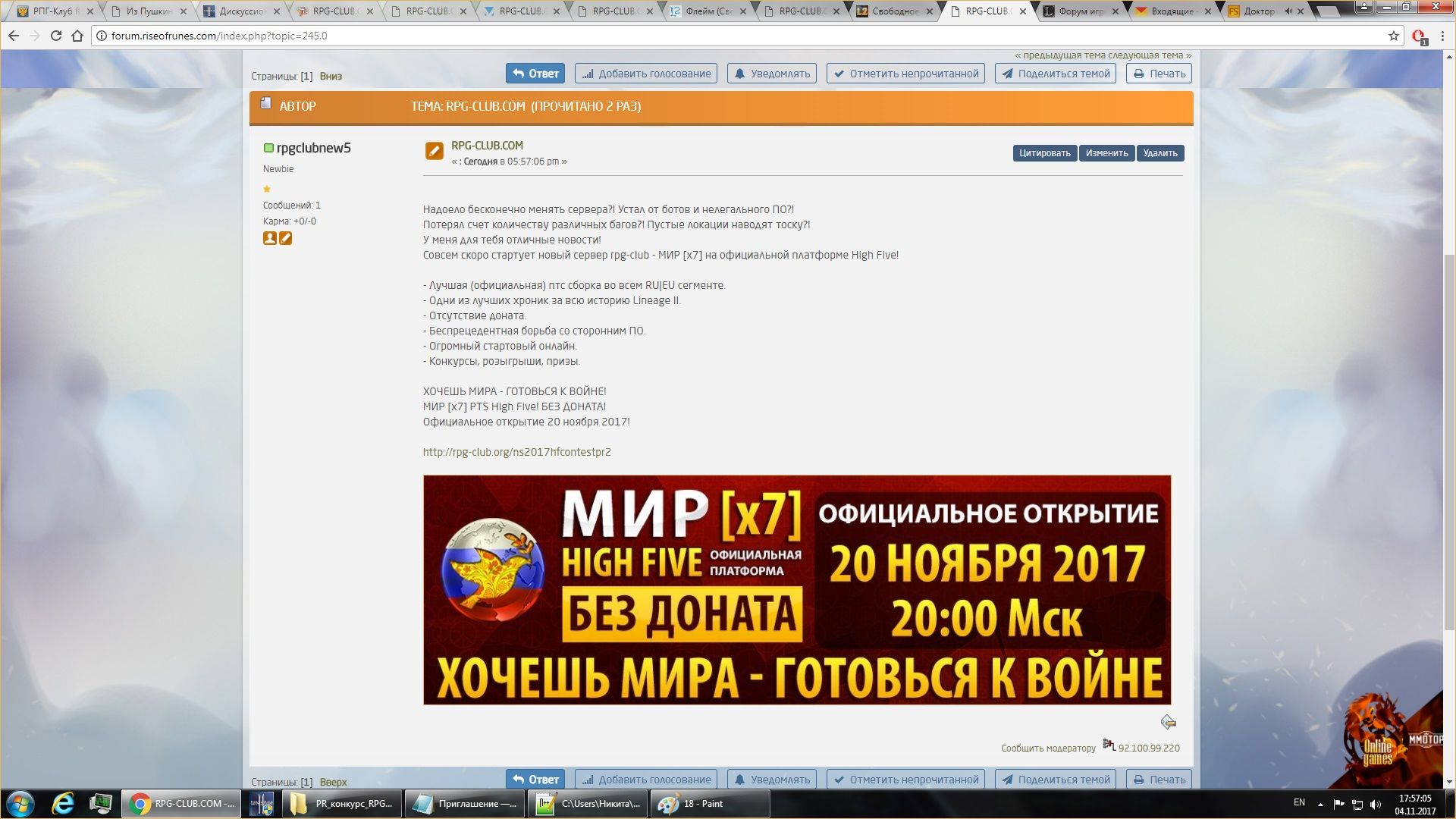
Task: Open the 18 - Paint taskbar window
Action: [x=709, y=804]
